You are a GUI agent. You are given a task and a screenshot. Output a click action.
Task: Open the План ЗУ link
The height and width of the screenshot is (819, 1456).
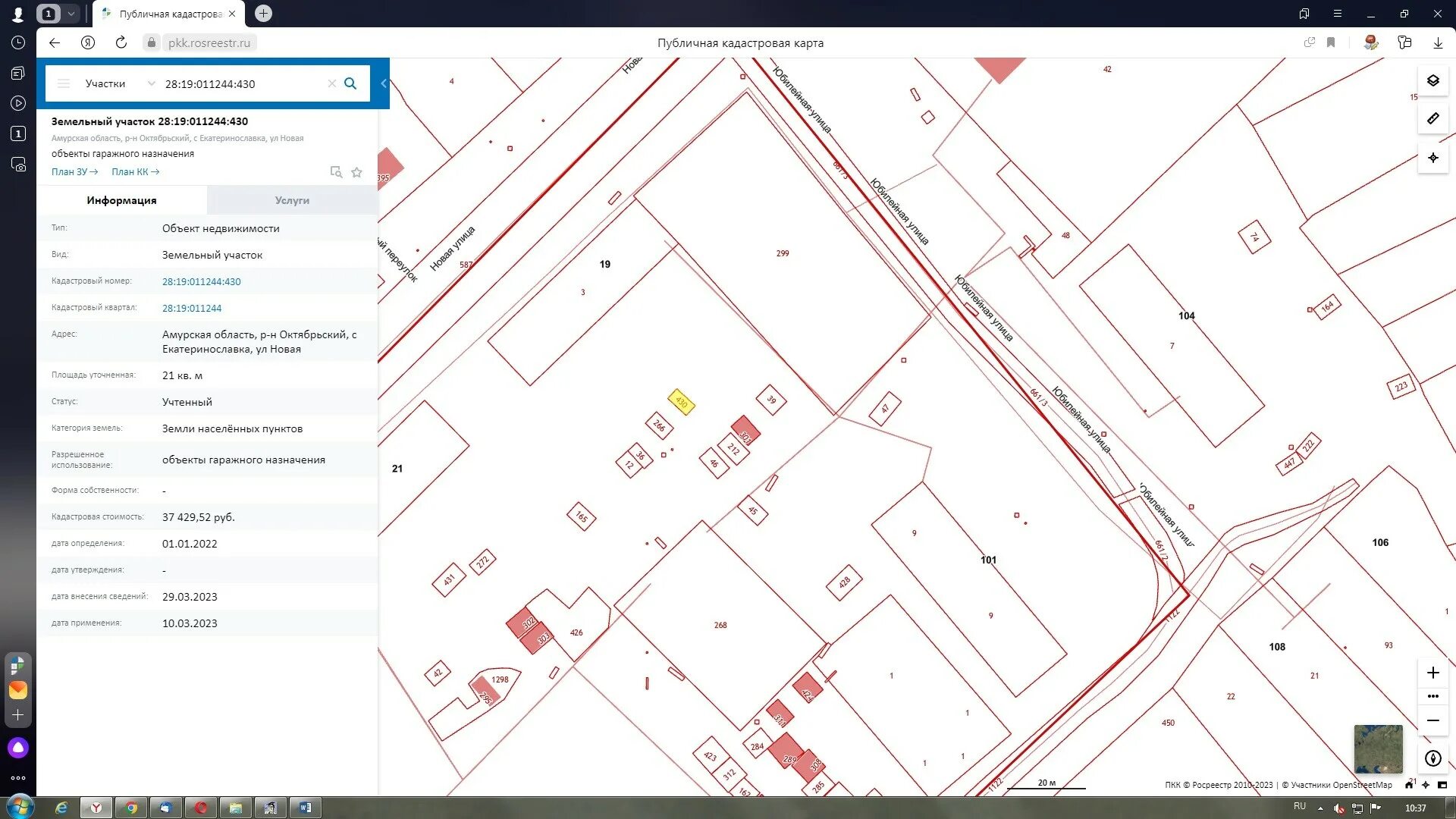(x=74, y=172)
